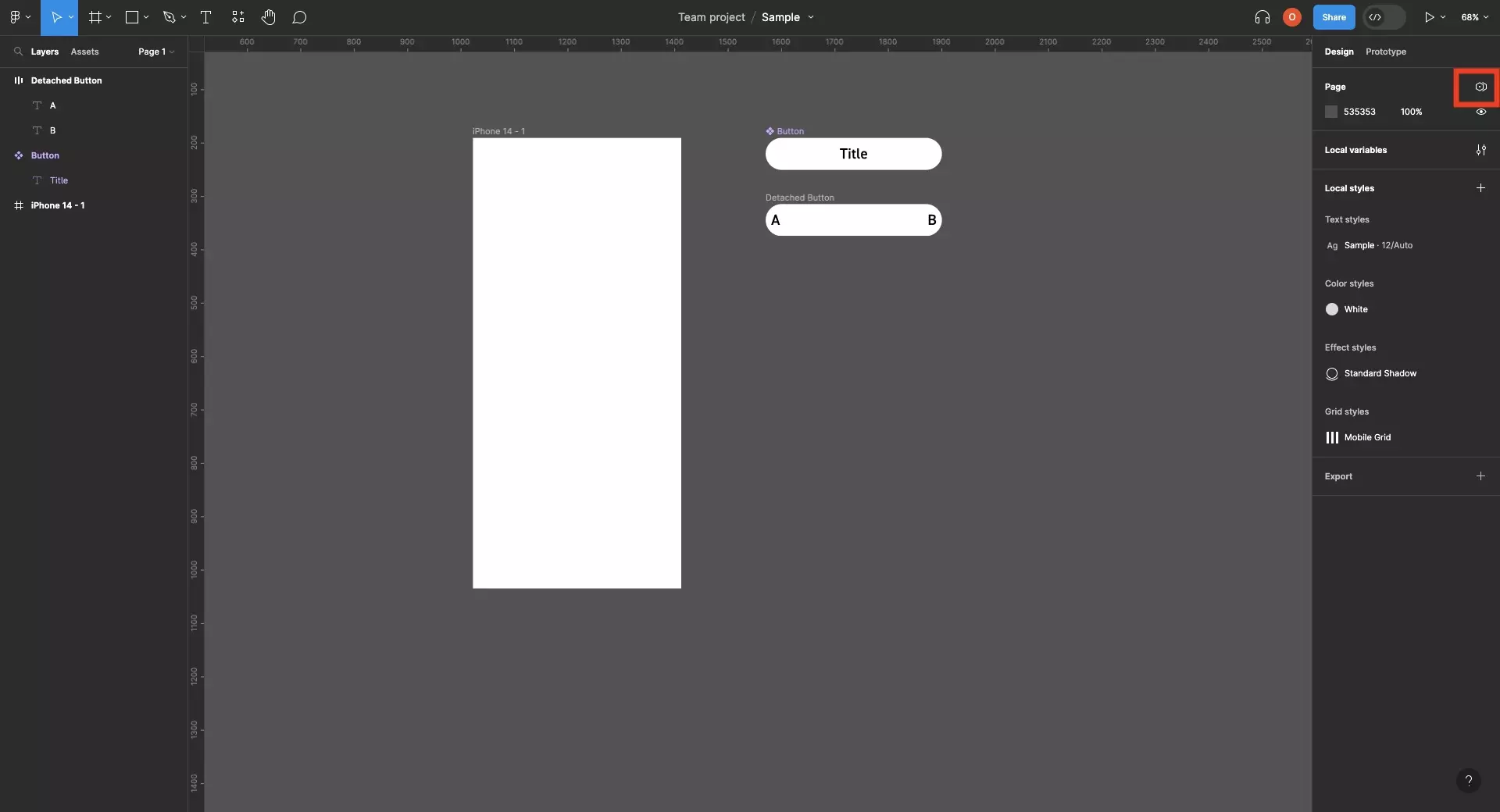Screen dimensions: 1500x812
Task: Select the Pen tool
Action: click(169, 17)
